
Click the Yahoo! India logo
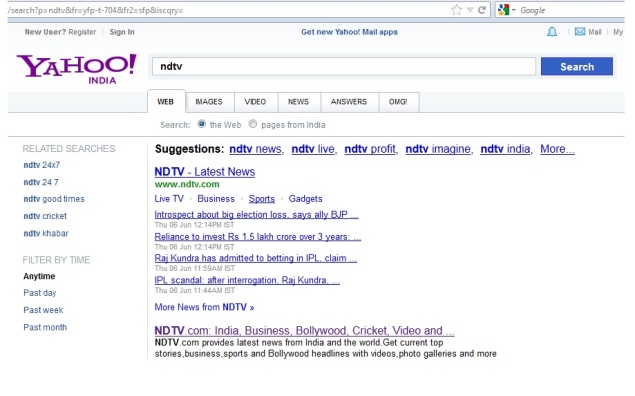(x=76, y=69)
